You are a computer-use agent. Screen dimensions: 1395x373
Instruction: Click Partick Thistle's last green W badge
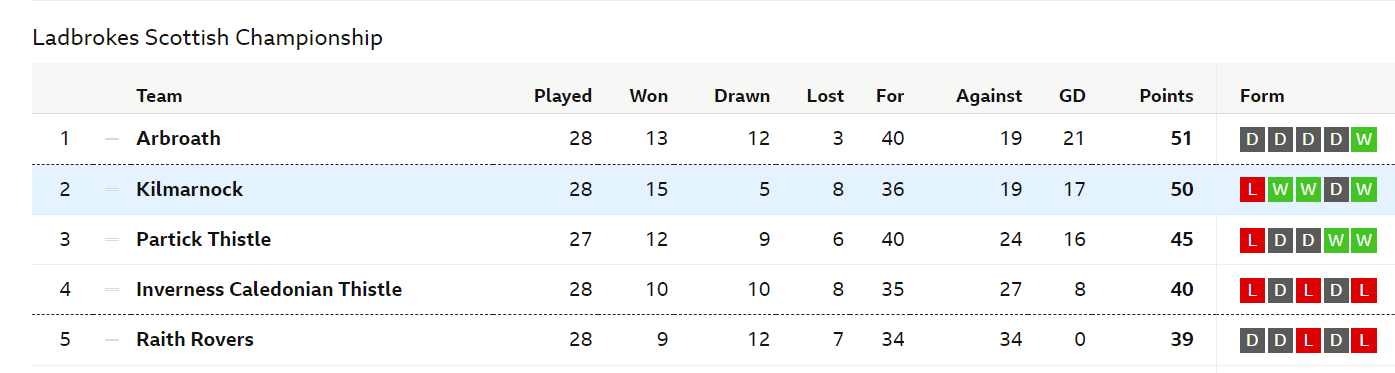click(x=1363, y=240)
